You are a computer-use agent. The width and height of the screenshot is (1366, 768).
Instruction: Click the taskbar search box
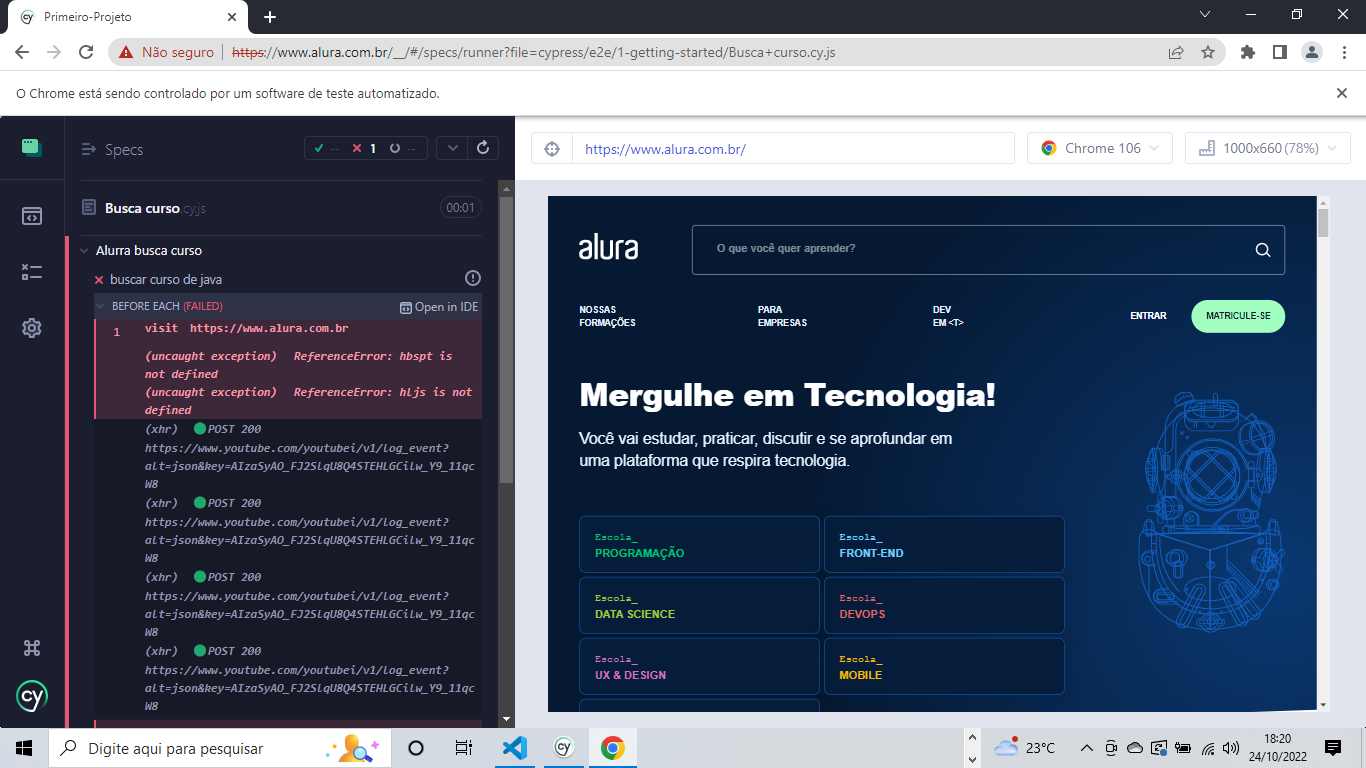click(219, 747)
